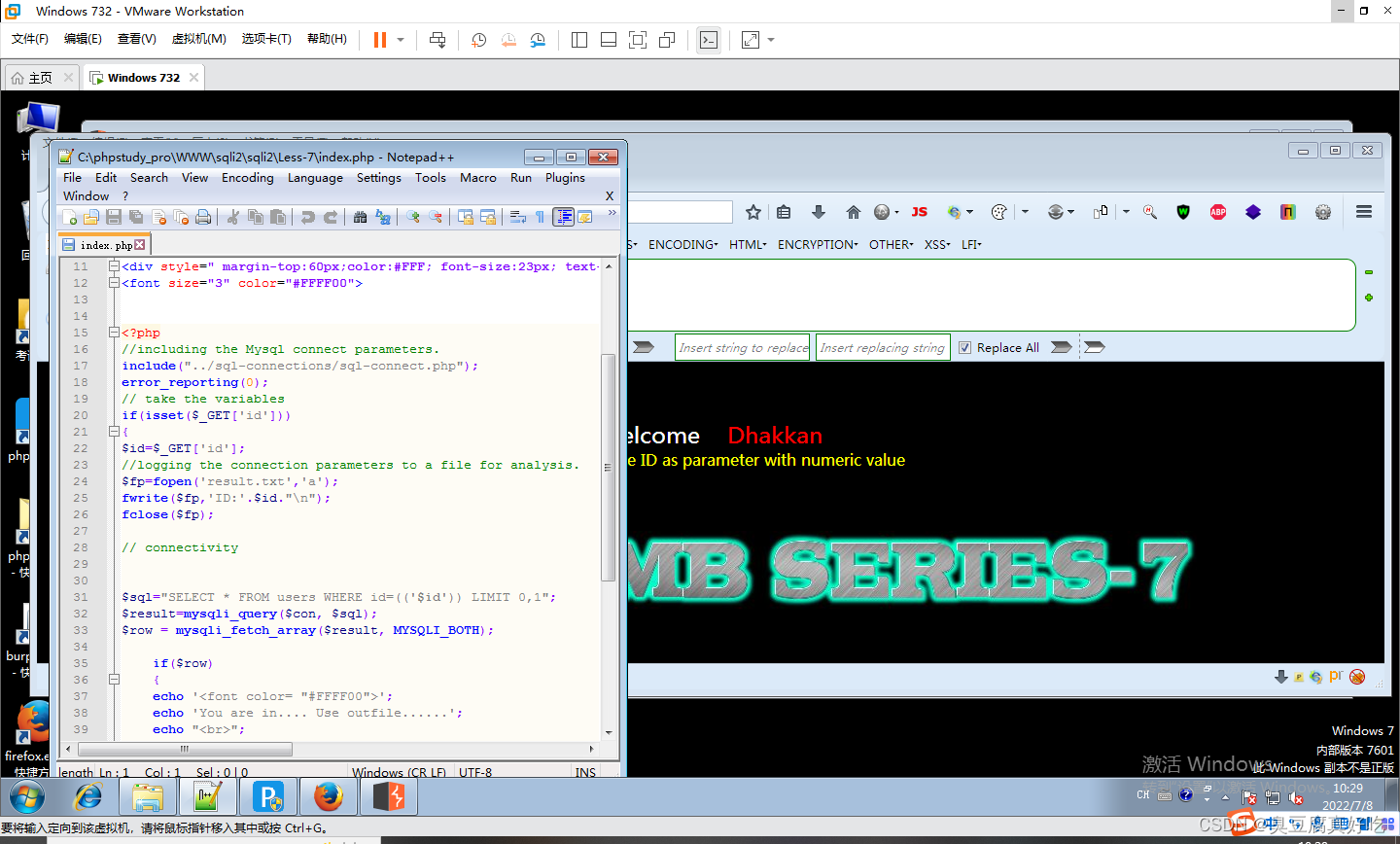Undo last edit using the toolbar arrow
The height and width of the screenshot is (844, 1400).
[x=308, y=217]
